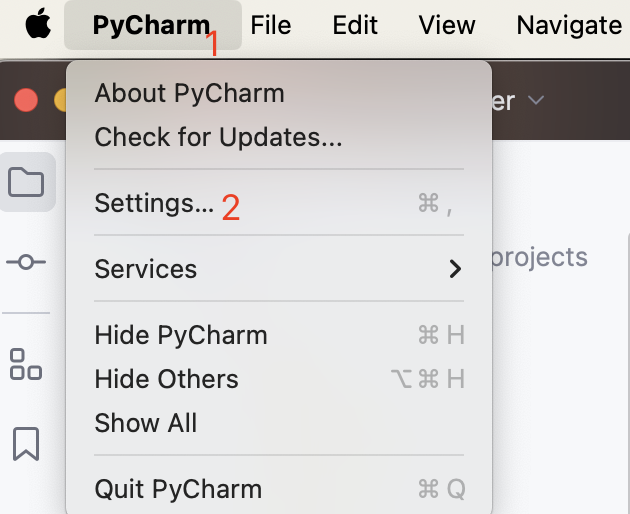Open the Navigate menu
Viewport: 630px width, 514px height.
coord(569,25)
